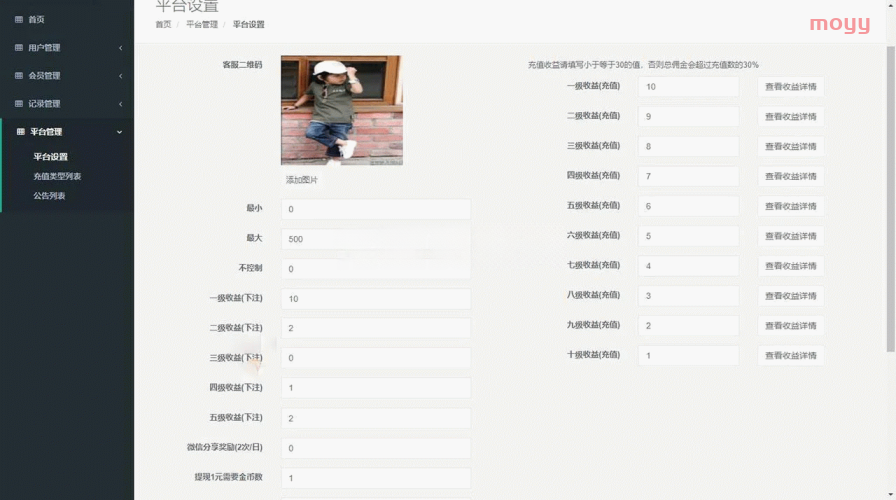The height and width of the screenshot is (500, 896).
Task: Click the grid icon beside 会员管理
Action: click(x=19, y=75)
